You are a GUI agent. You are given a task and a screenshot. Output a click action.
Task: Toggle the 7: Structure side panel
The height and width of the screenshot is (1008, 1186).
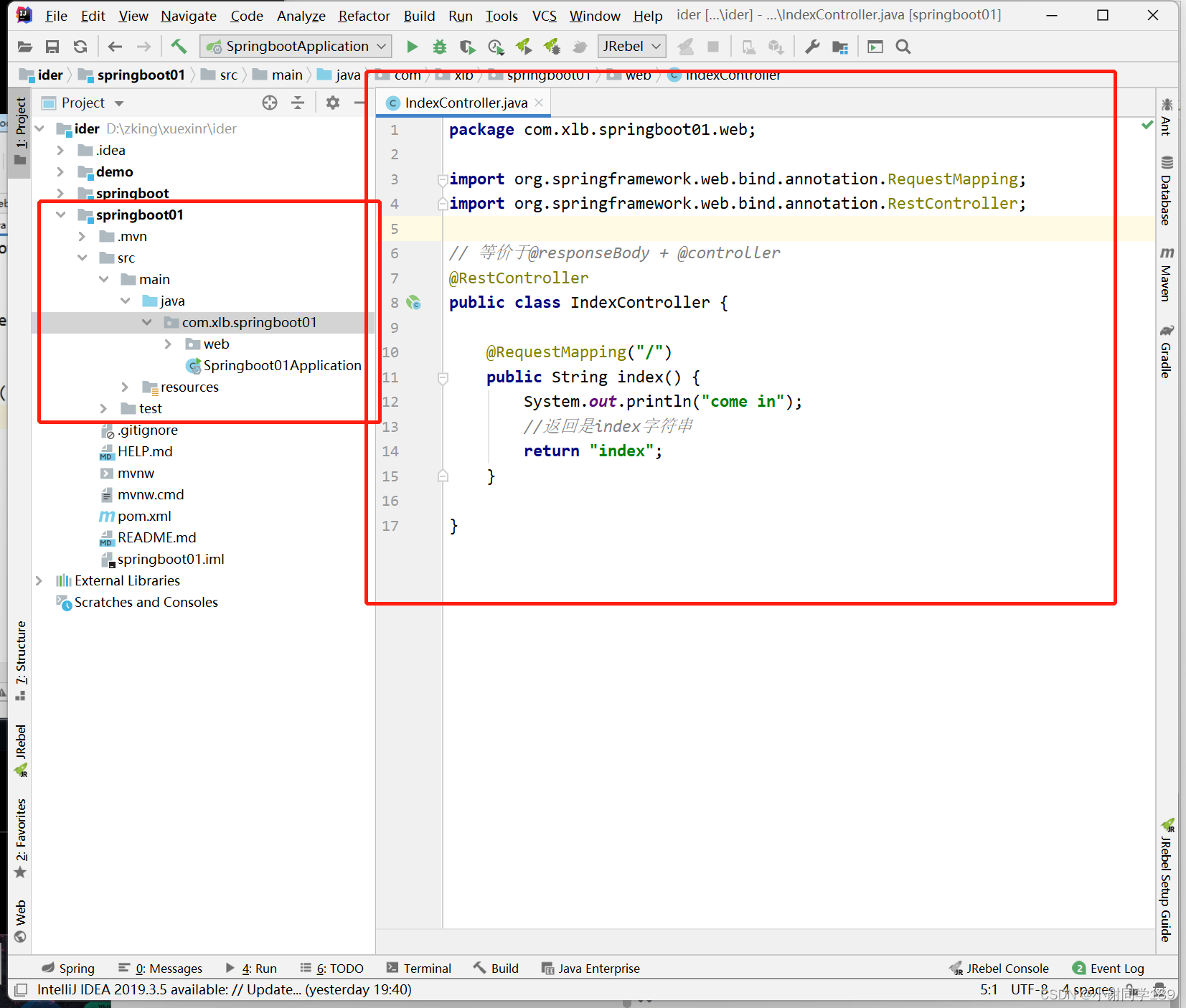21,661
